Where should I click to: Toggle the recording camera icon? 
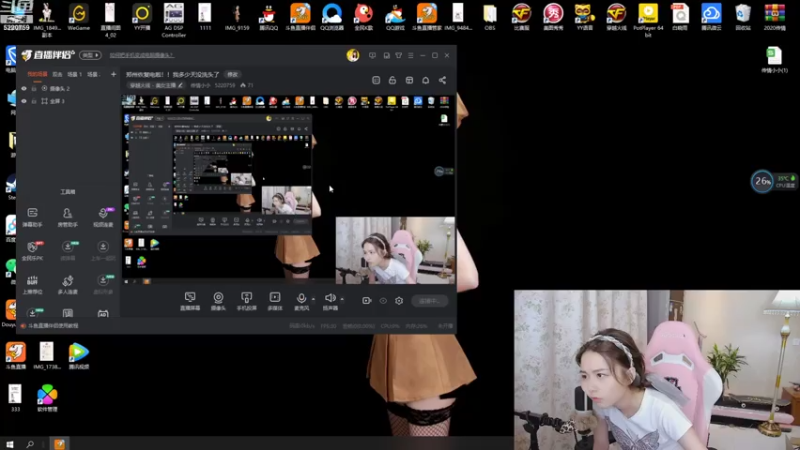pos(366,301)
